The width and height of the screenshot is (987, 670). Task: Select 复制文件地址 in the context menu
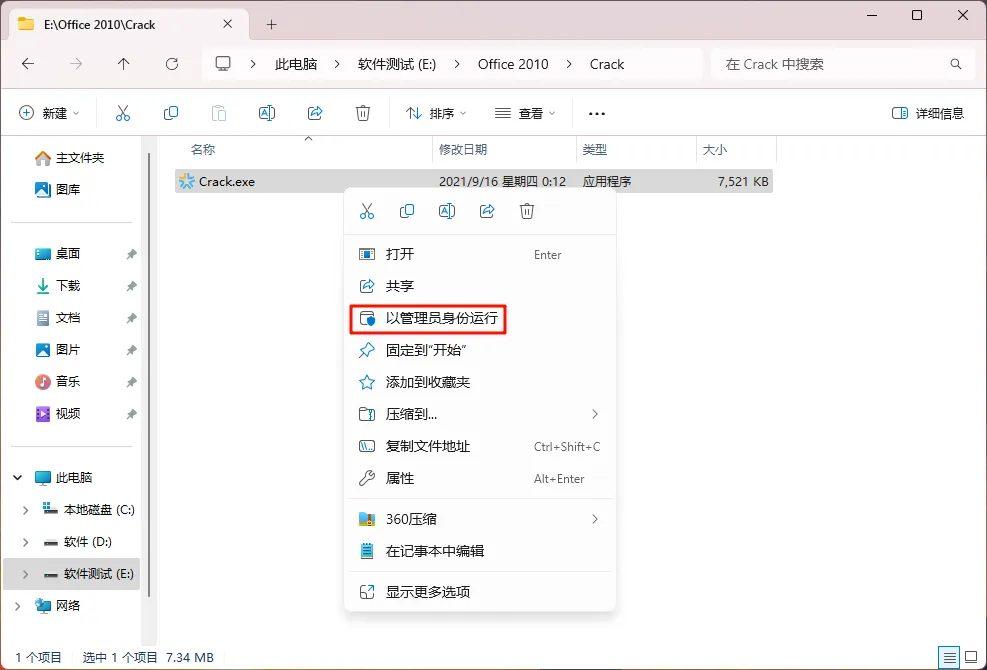480,446
